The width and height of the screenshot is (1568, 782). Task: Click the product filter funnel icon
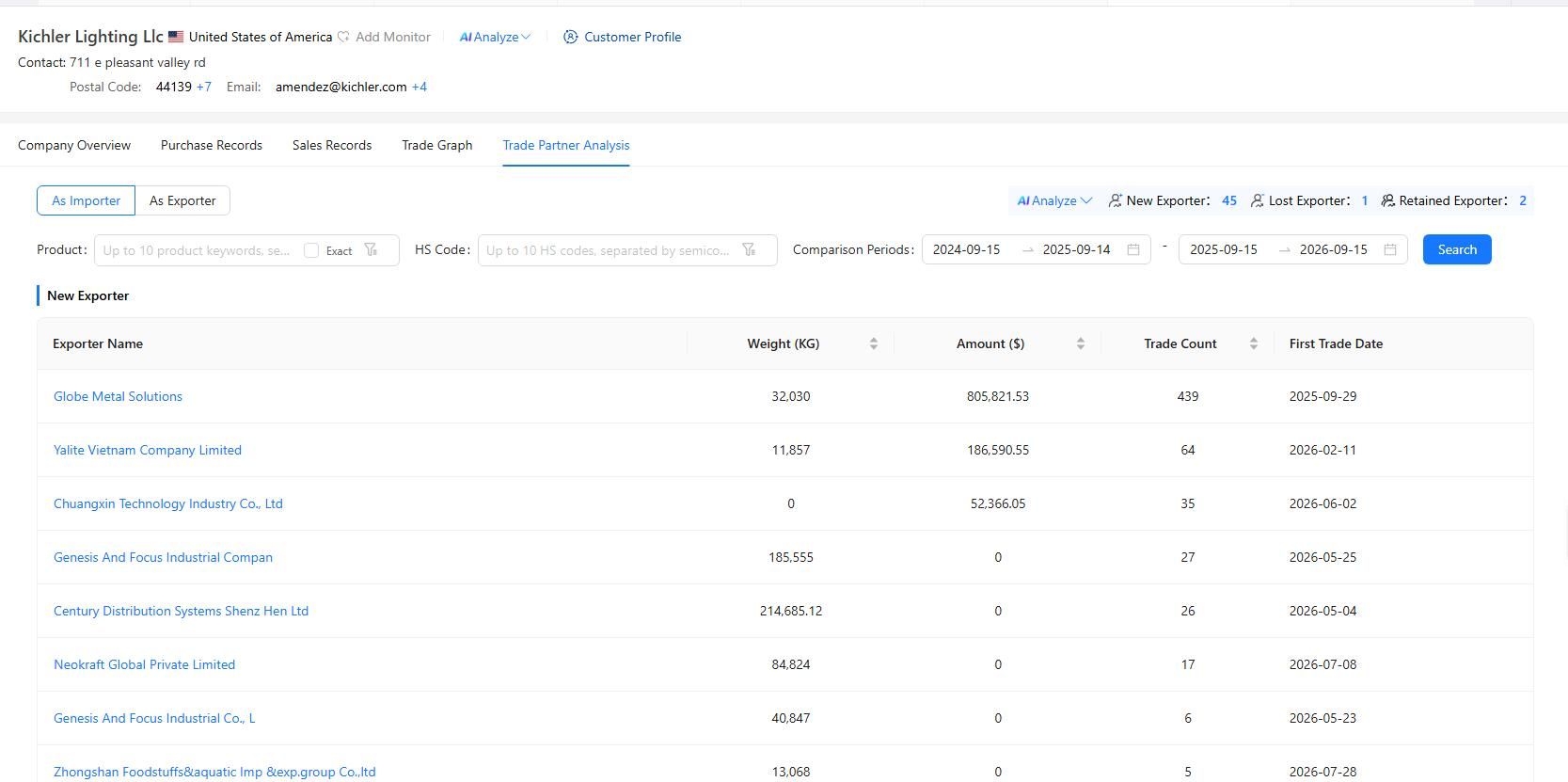pyautogui.click(x=371, y=249)
